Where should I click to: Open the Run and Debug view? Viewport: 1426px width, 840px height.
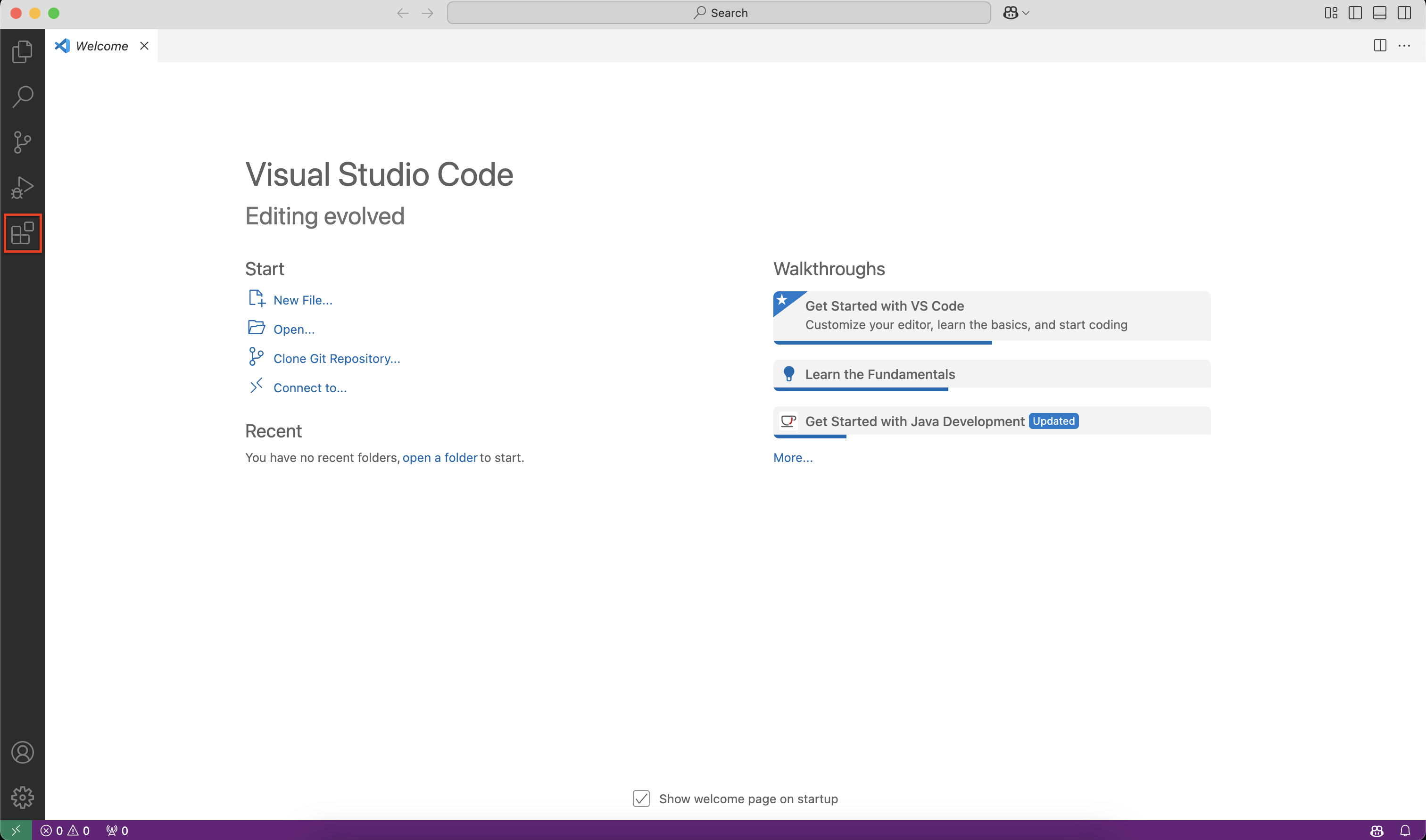point(22,187)
